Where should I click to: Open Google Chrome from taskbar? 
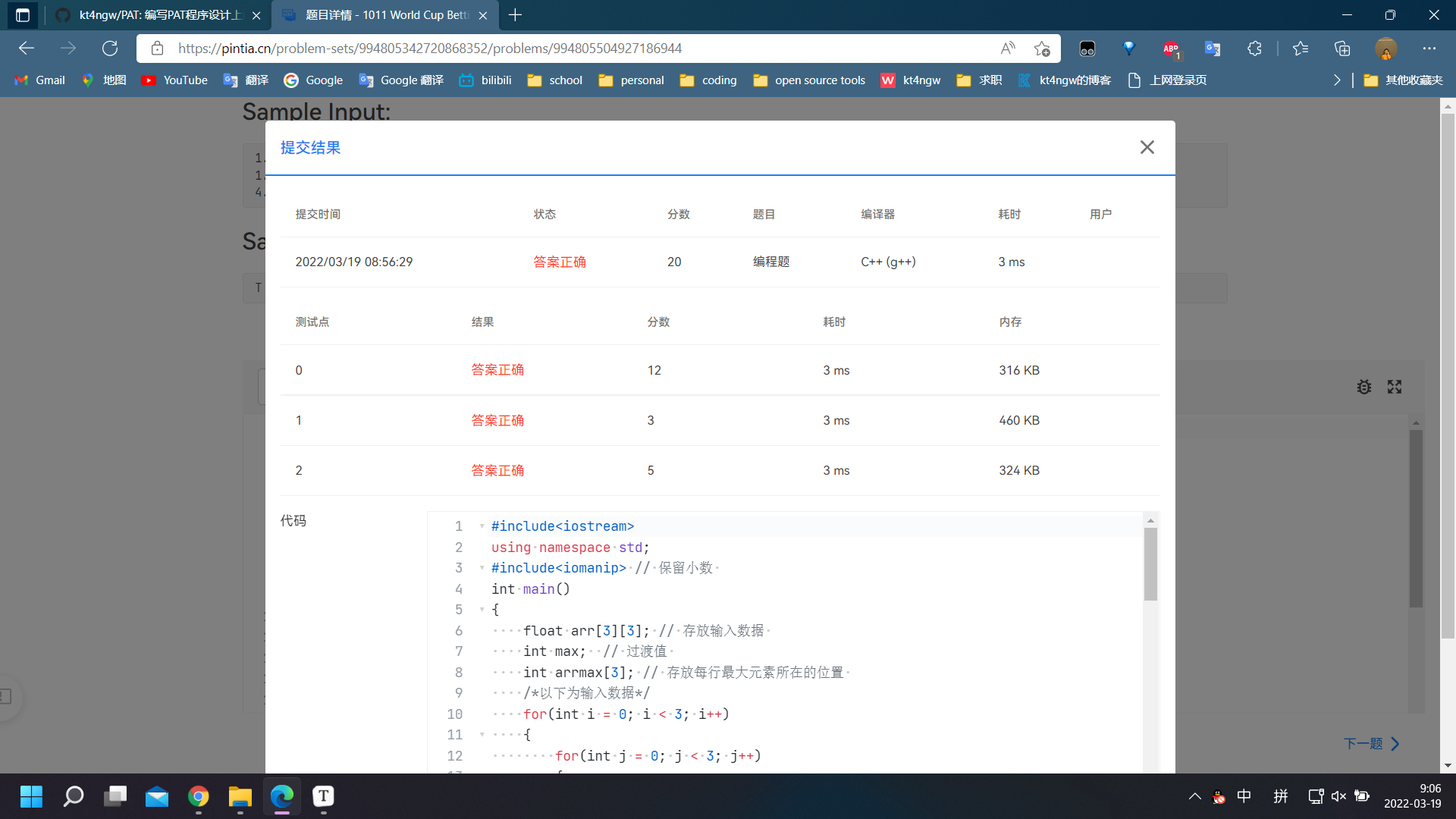click(x=199, y=796)
